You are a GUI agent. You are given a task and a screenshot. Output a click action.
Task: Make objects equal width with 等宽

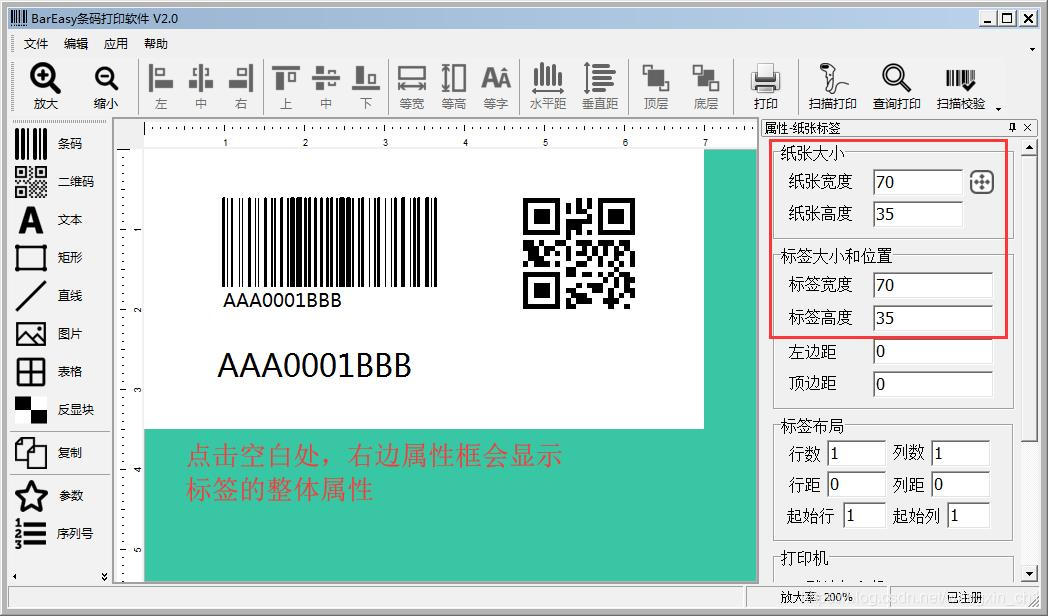click(x=412, y=86)
